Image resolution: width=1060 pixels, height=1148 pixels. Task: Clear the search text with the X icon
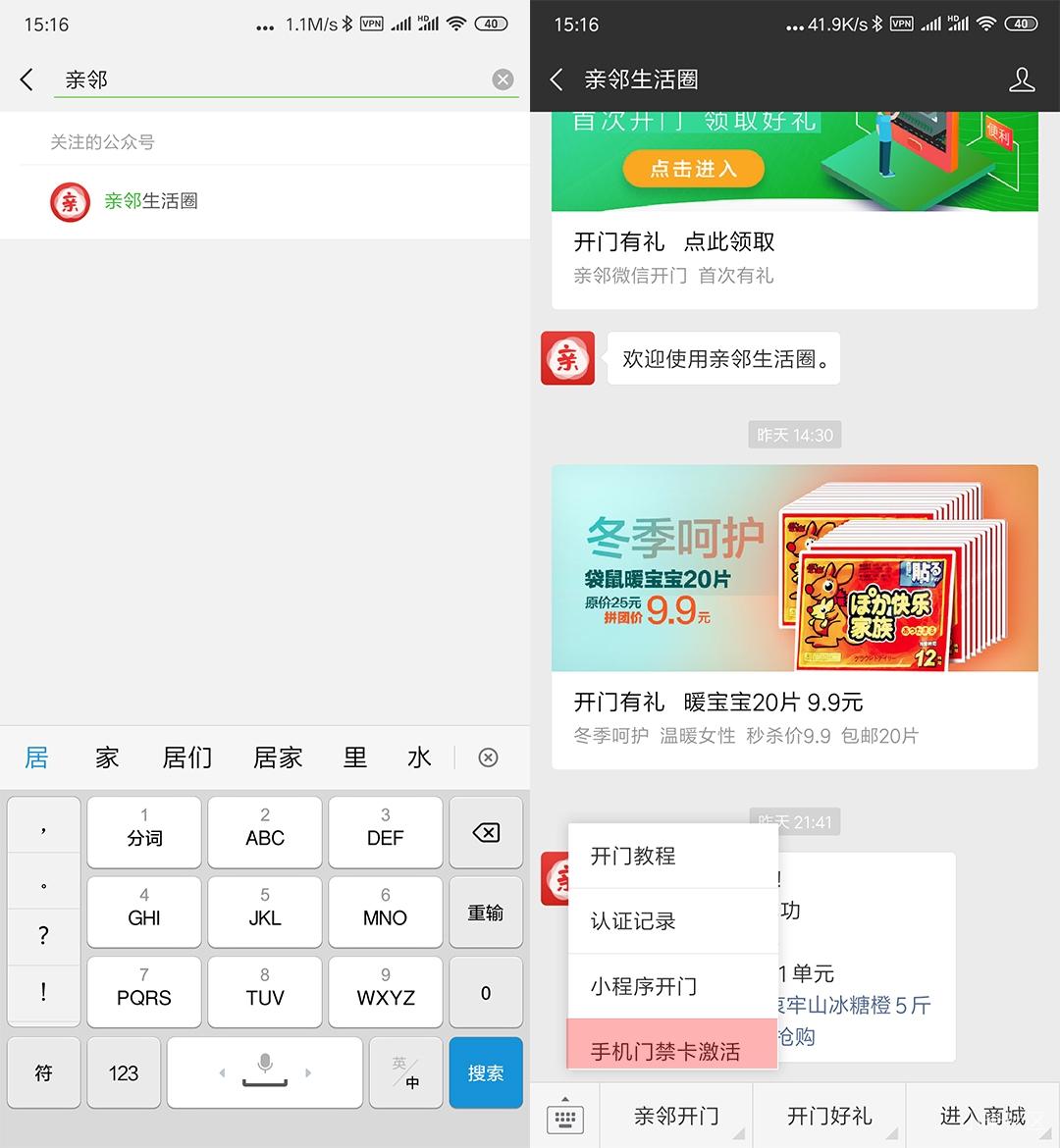tap(503, 79)
